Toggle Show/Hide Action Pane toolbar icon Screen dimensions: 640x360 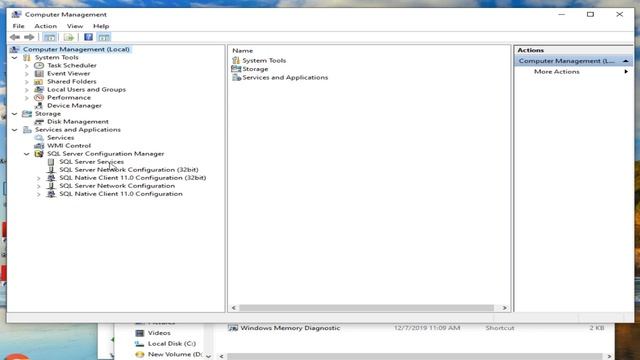(x=104, y=37)
